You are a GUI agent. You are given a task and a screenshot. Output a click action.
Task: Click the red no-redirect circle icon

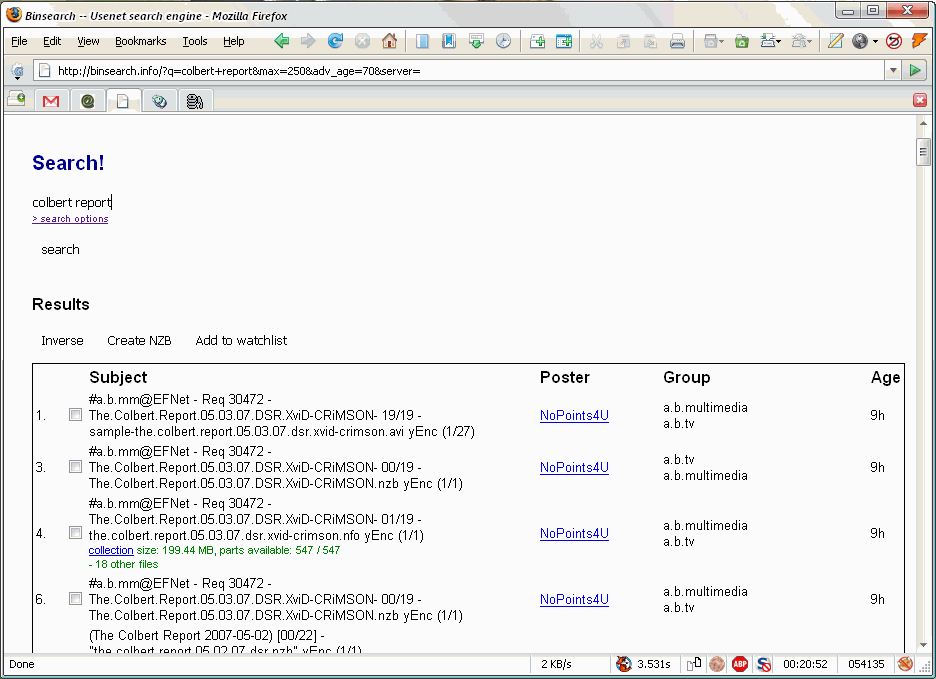894,41
